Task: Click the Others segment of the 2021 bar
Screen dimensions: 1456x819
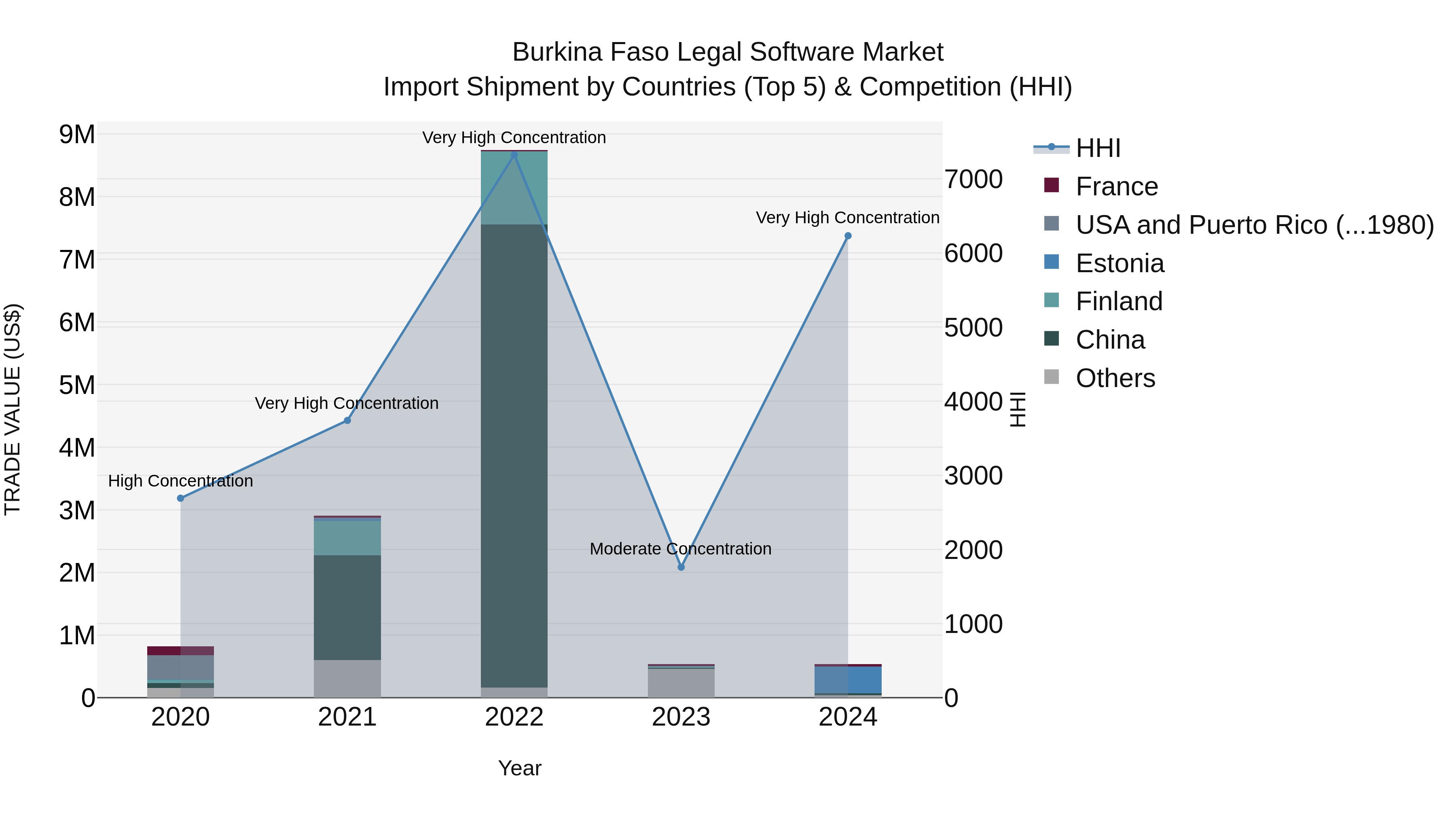Action: pyautogui.click(x=347, y=679)
